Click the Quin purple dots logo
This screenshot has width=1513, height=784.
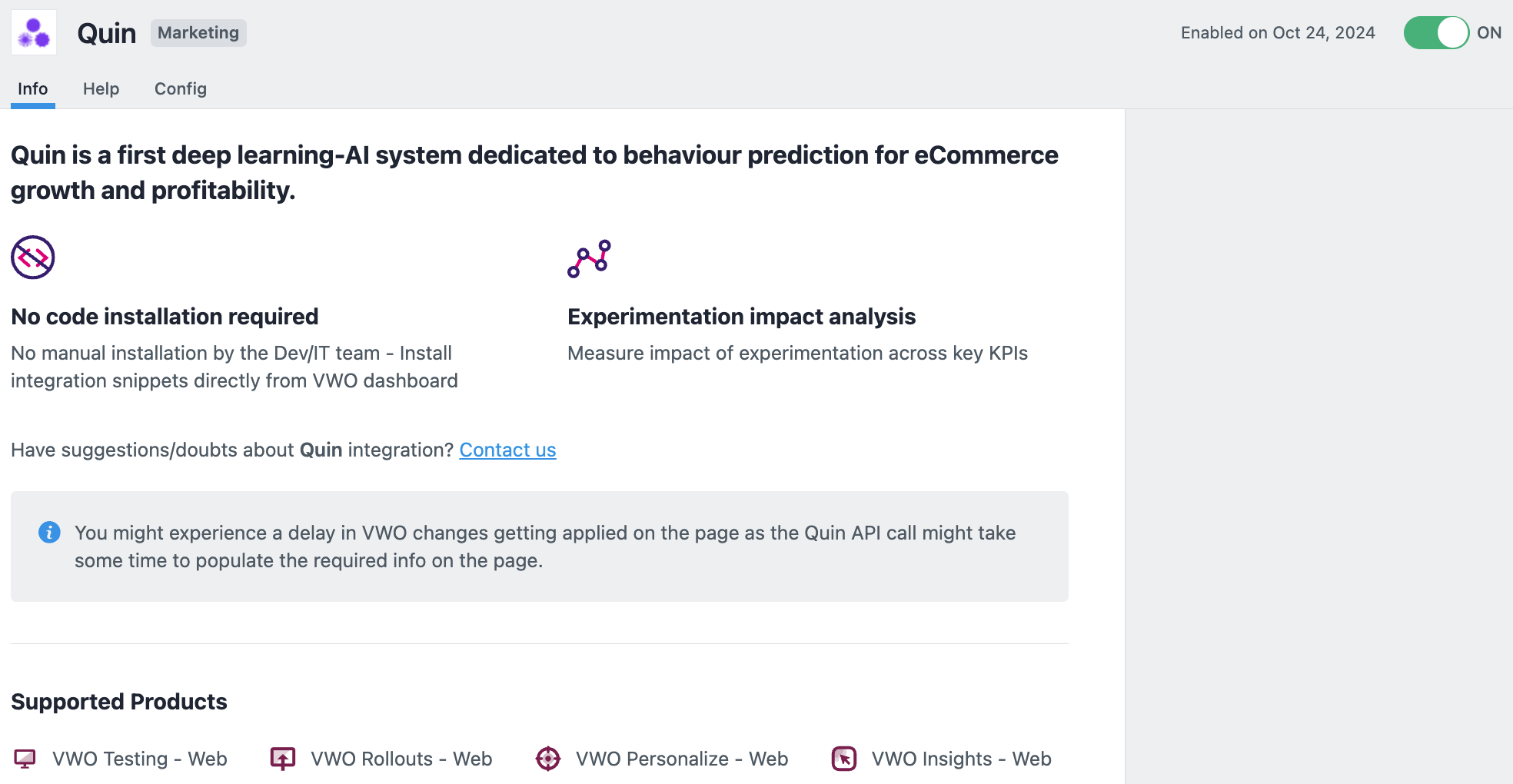[x=34, y=32]
